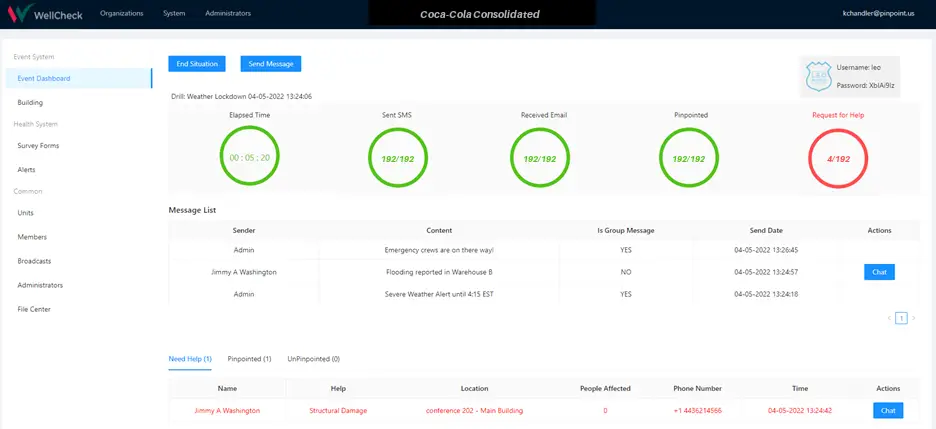
Task: Switch to the UnPinpointed (0) tab
Action: (x=313, y=359)
